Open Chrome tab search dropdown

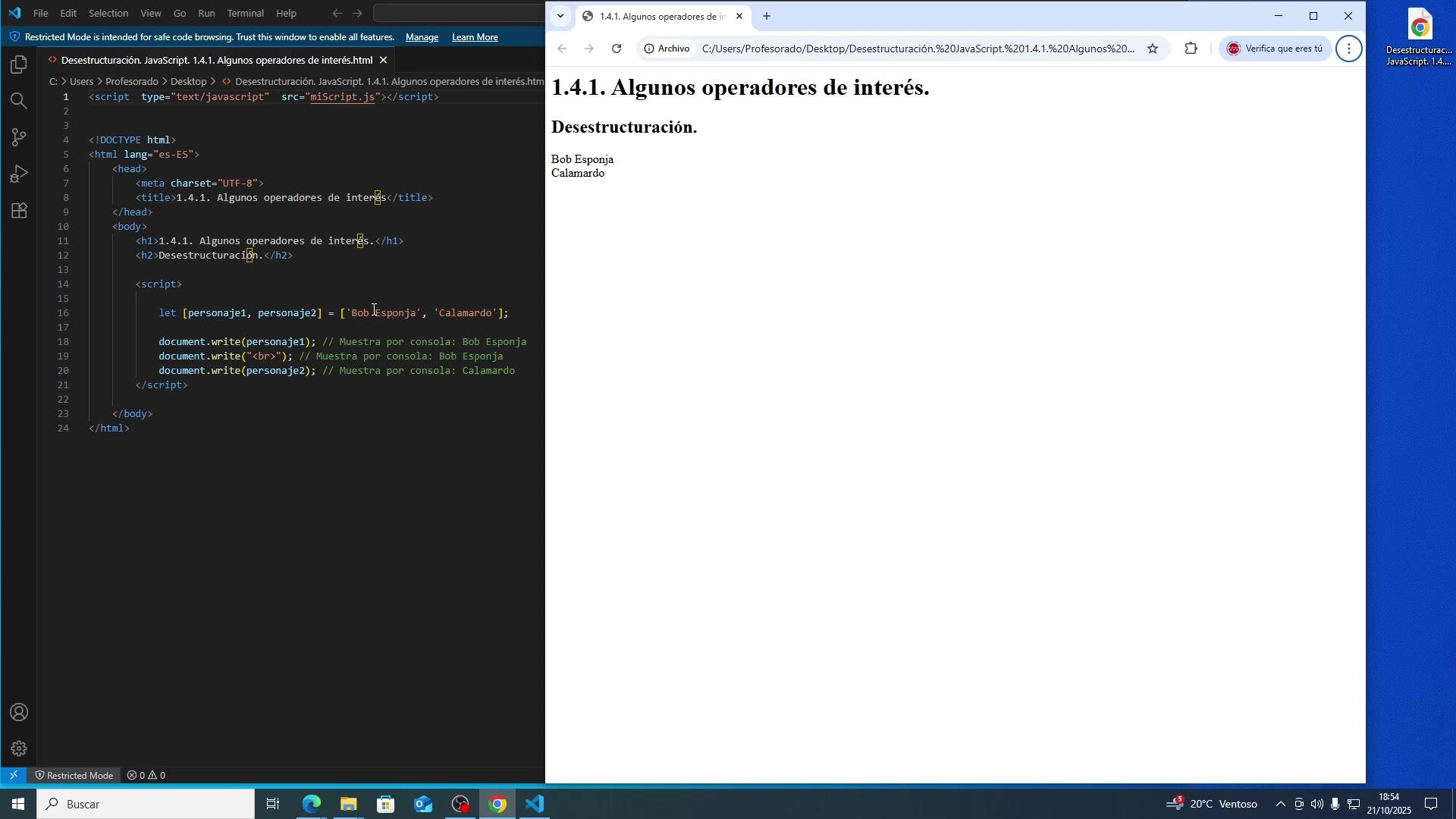(560, 16)
